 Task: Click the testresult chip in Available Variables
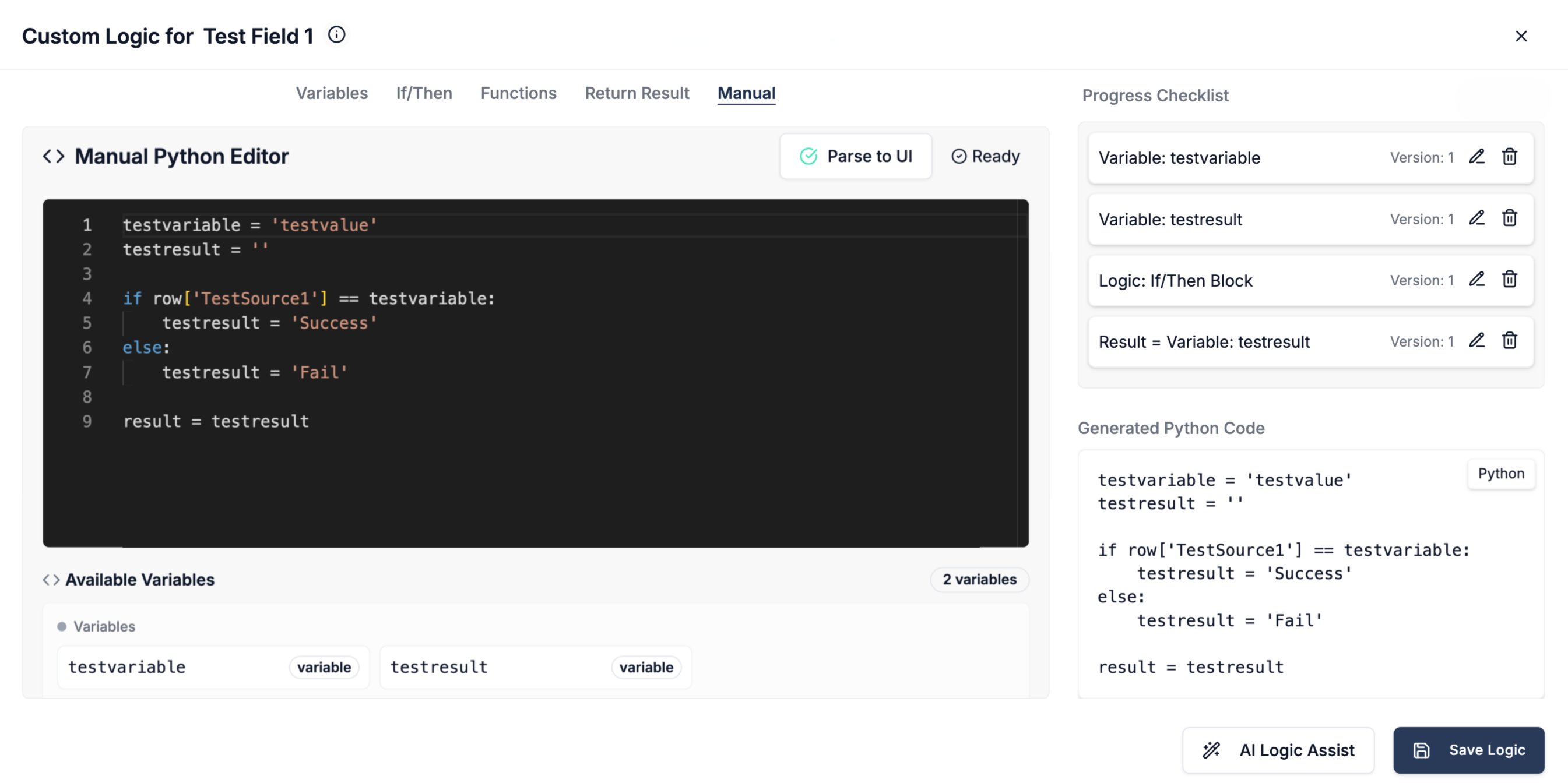point(535,667)
